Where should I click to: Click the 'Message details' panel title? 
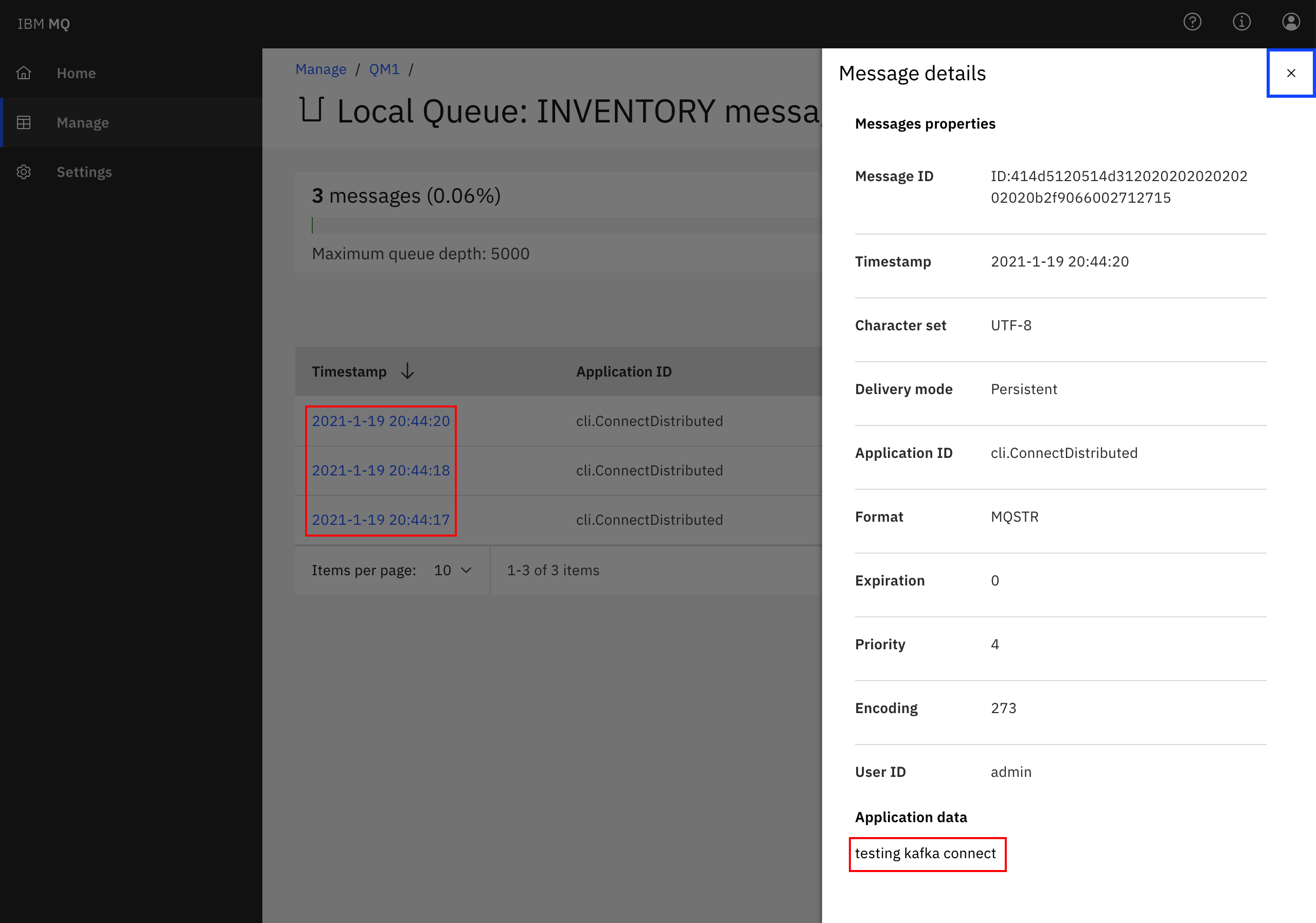tap(912, 73)
